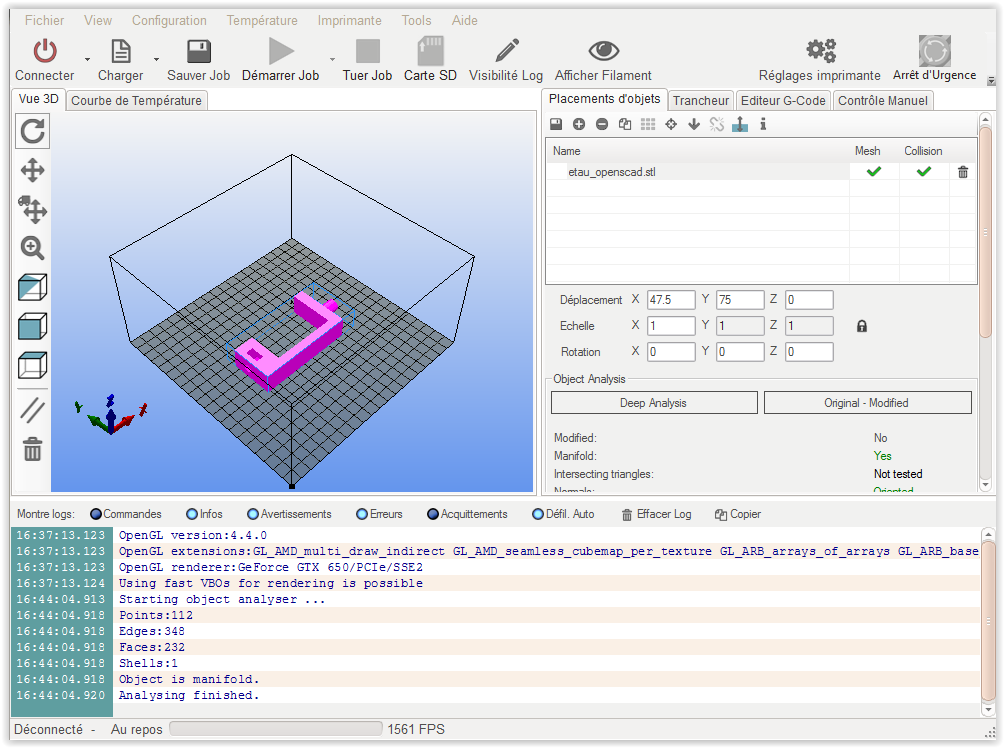Image resolution: width=1004 pixels, height=748 pixels.
Task: Click the Copier log button
Action: 738,514
